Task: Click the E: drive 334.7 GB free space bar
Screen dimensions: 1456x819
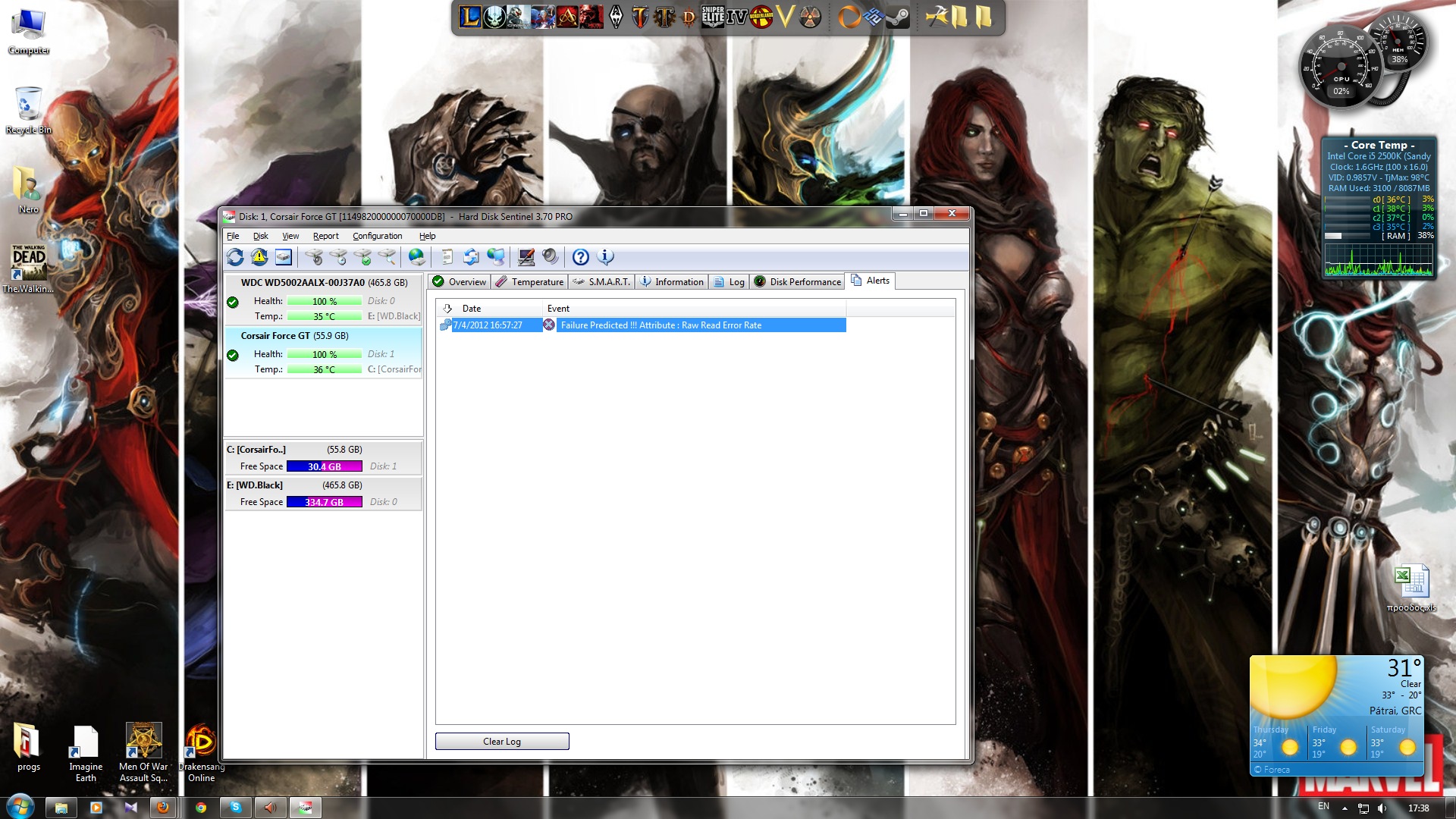Action: tap(325, 502)
